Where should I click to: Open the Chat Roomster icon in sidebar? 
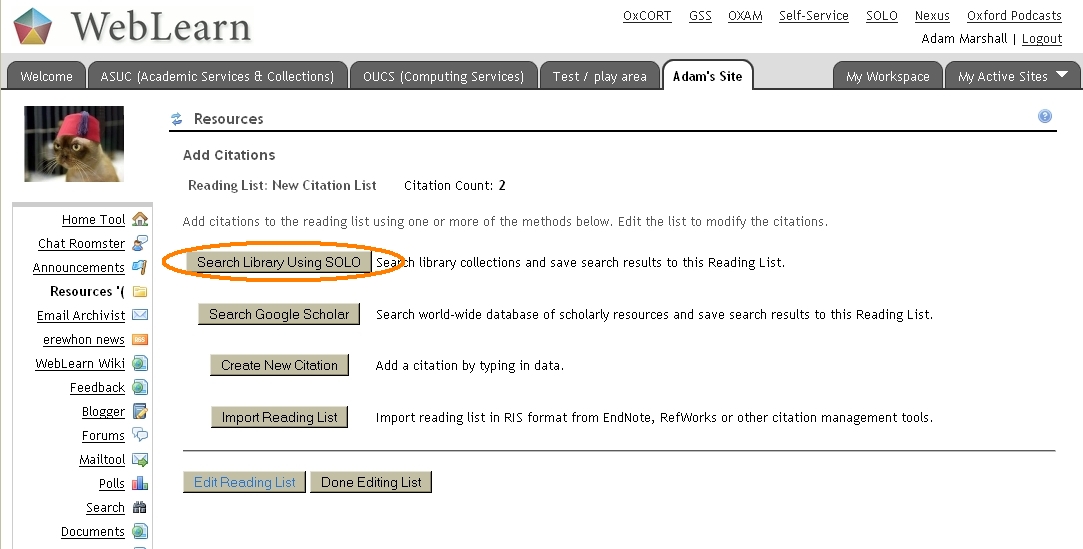coord(140,243)
